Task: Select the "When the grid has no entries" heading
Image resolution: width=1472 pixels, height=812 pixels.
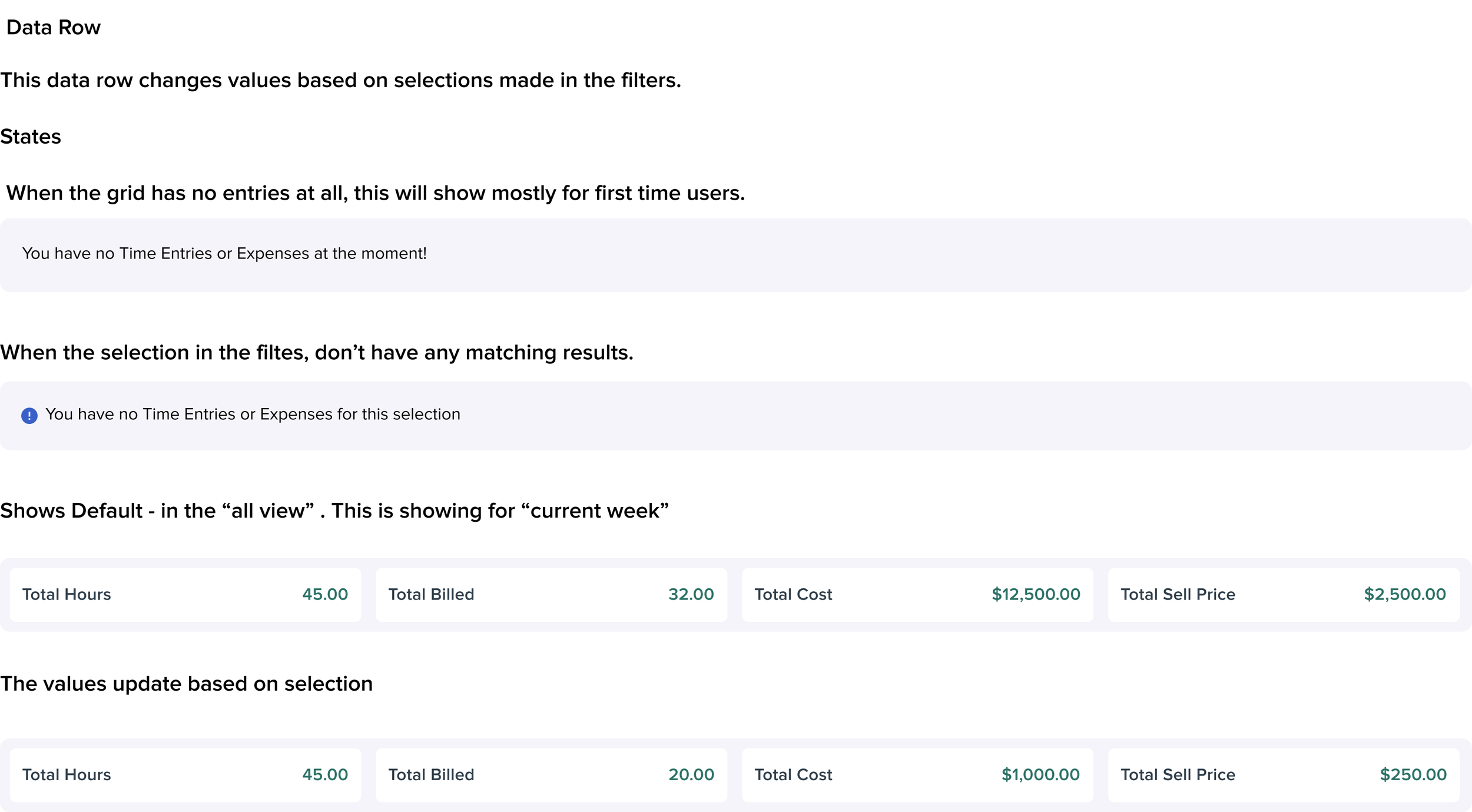Action: pyautogui.click(x=375, y=193)
